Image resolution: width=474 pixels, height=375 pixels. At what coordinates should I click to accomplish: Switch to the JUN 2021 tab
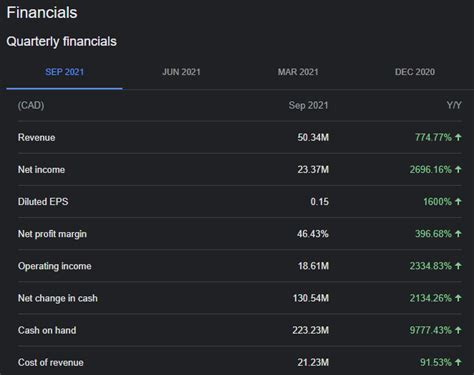click(181, 72)
